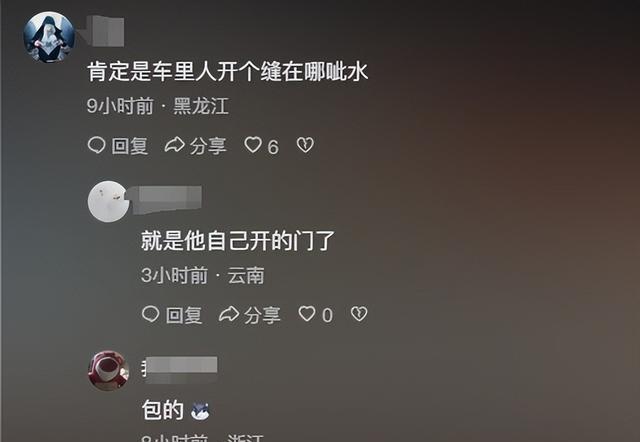Open the hooded figure avatar profile
The image size is (640, 442).
tap(49, 37)
